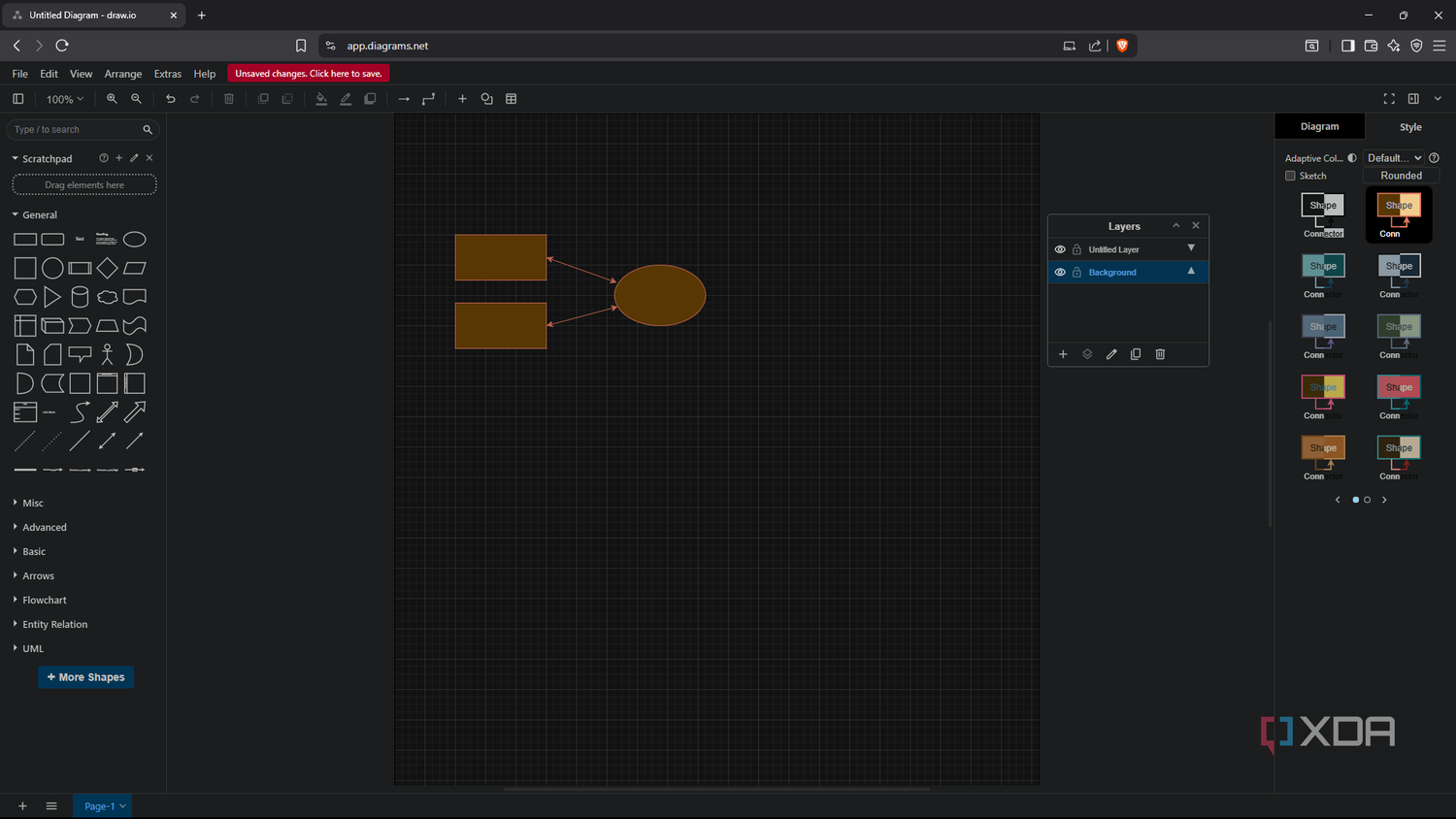Toggle Adaptive Colors contrast icon
1456x819 pixels.
[x=1352, y=158]
